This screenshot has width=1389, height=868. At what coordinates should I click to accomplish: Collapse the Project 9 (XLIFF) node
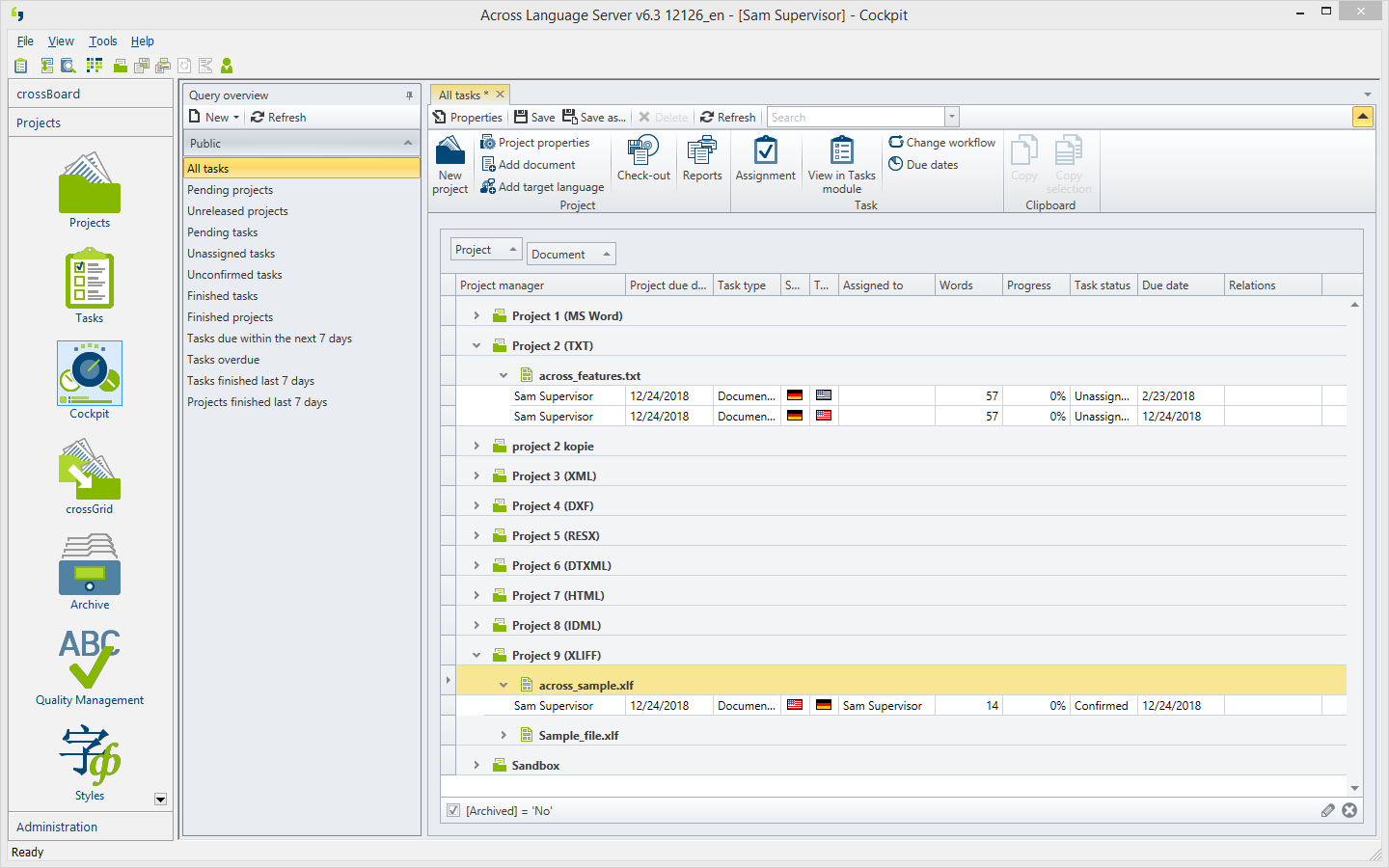(477, 656)
